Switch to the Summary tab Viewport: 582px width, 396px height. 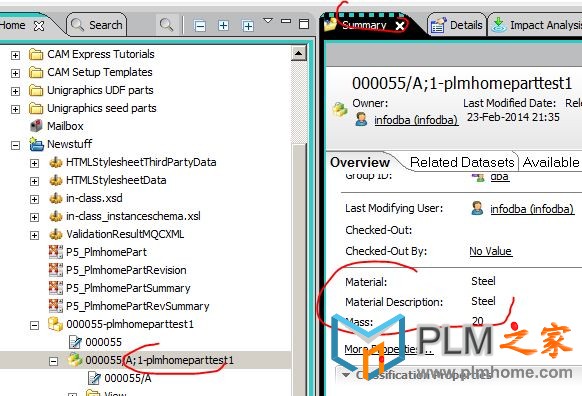(x=364, y=25)
